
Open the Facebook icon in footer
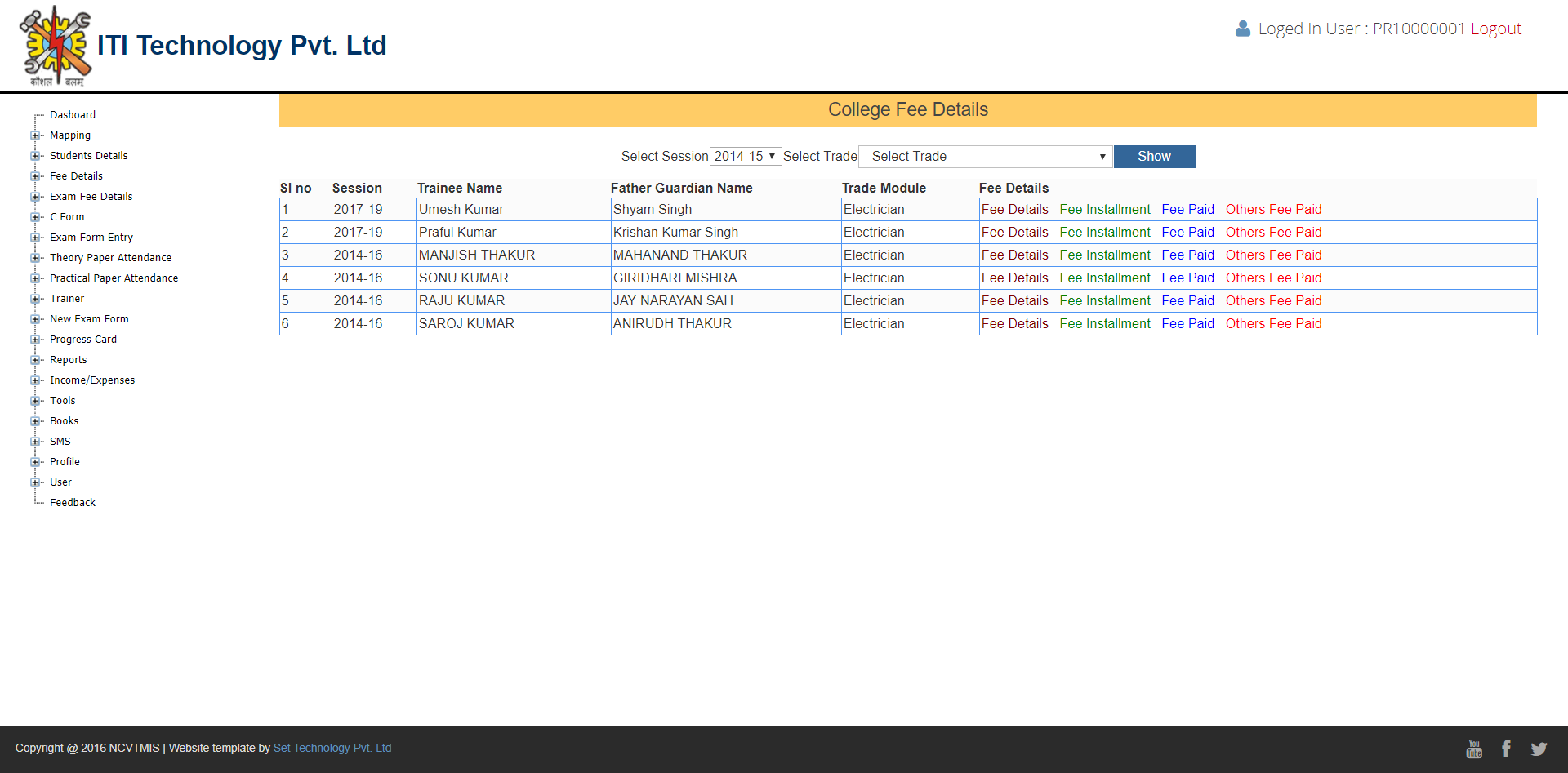click(1506, 749)
